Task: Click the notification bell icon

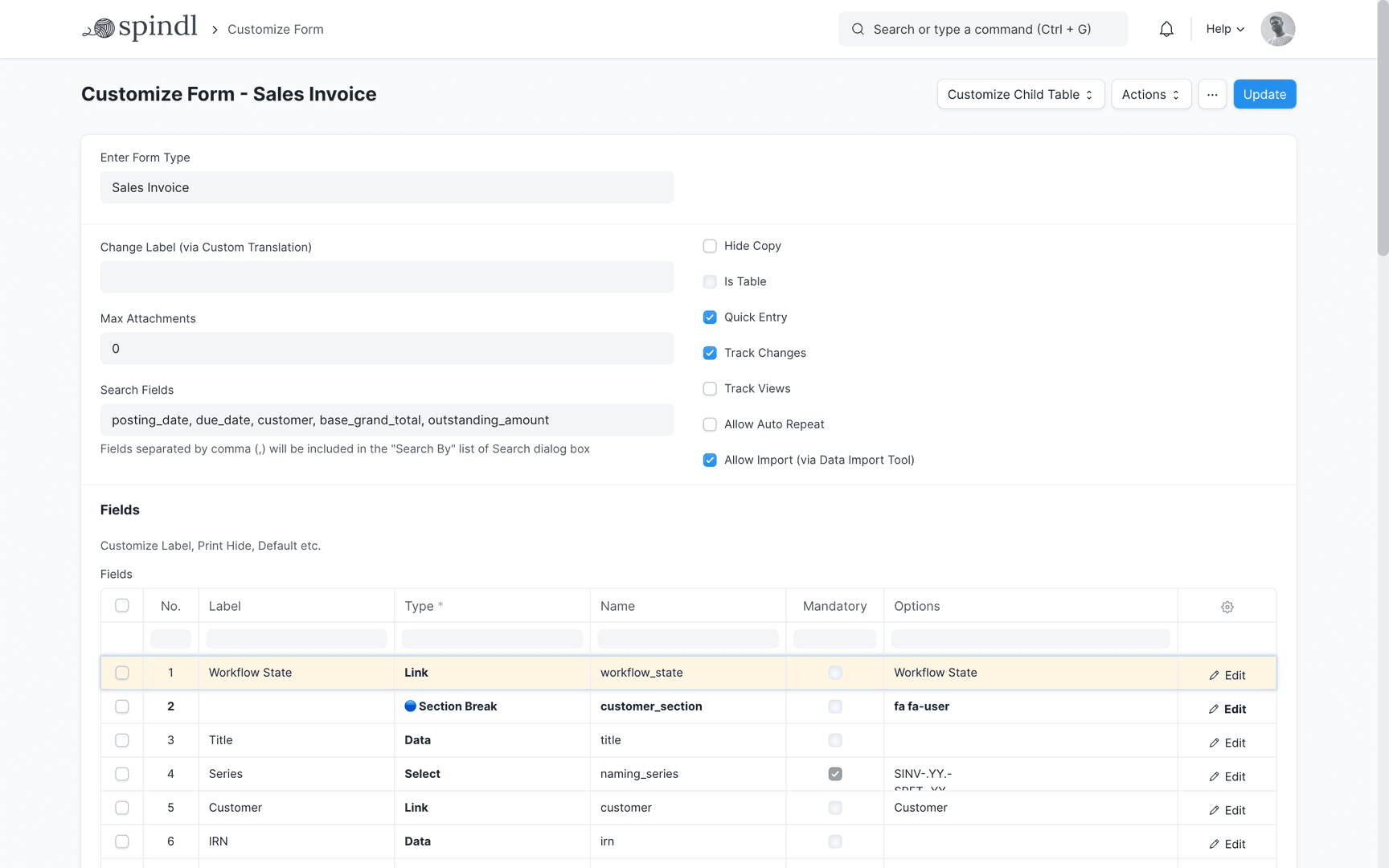Action: (1166, 28)
